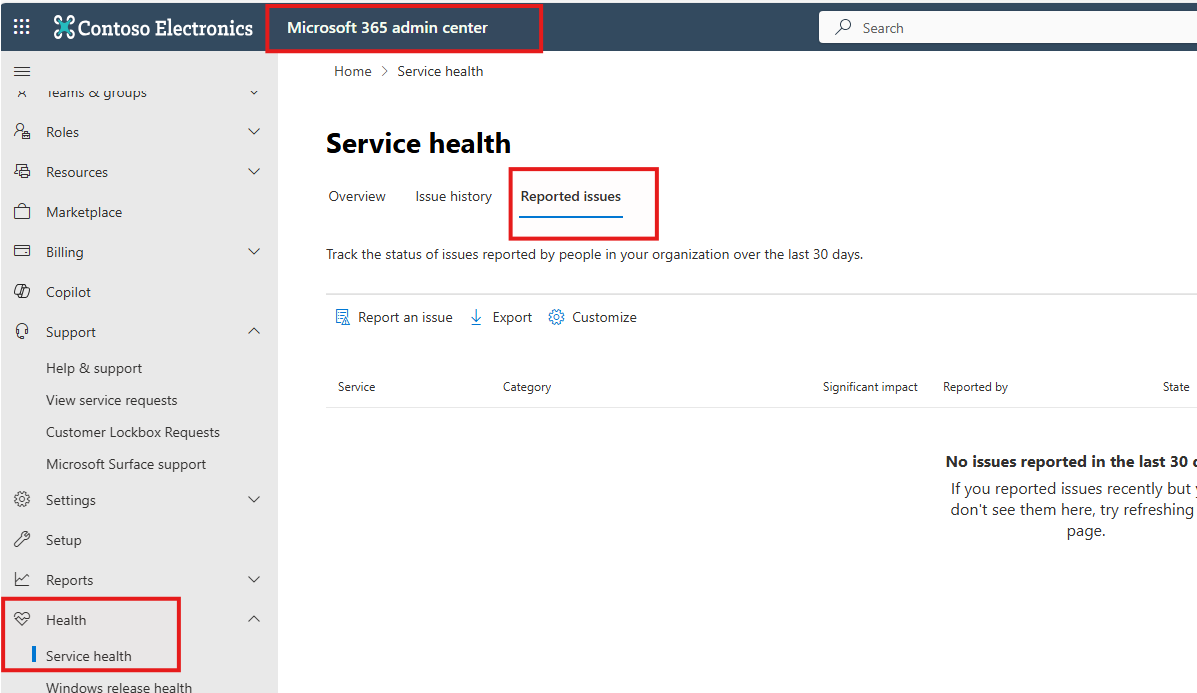Click the Contoso Electronics logo

(x=153, y=27)
